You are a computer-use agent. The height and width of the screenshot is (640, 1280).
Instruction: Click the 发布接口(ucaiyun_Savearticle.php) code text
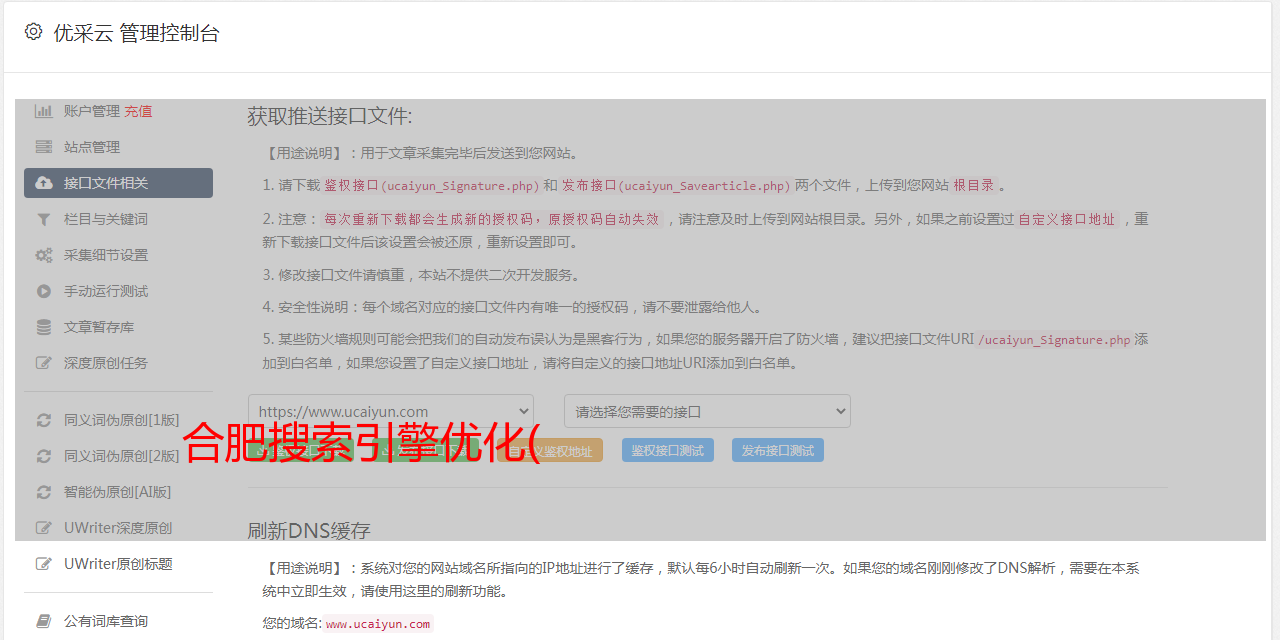(x=676, y=186)
